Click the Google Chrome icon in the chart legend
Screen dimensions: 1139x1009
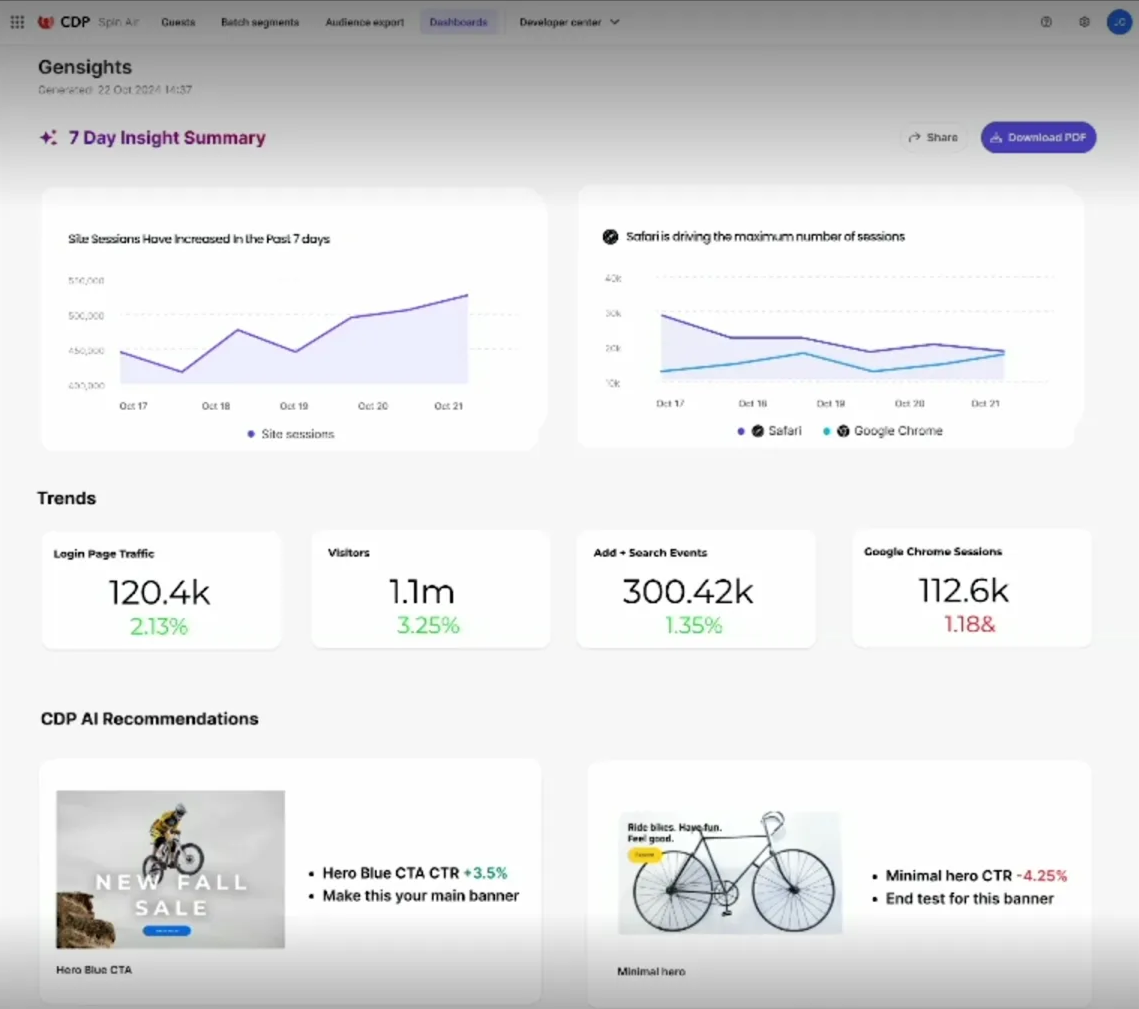point(845,431)
